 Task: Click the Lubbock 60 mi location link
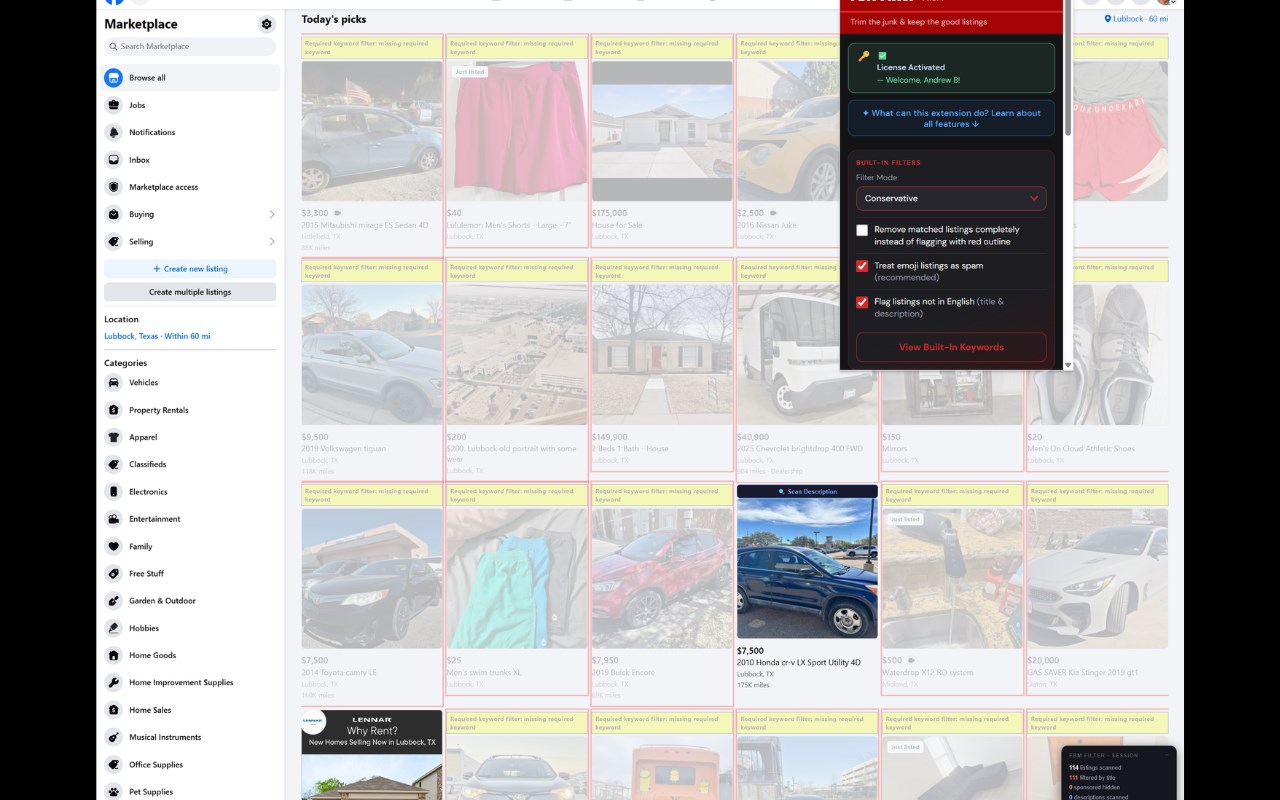click(x=1136, y=19)
